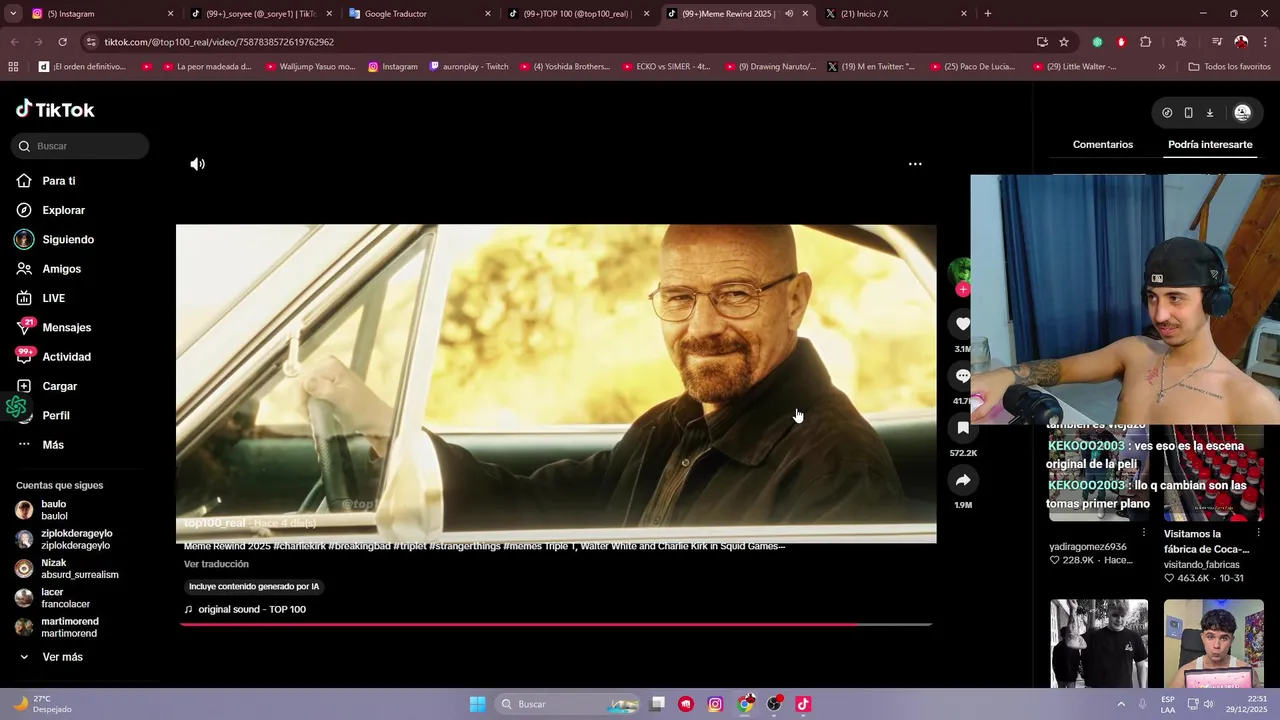Screen dimensions: 1280x720
Task: Follow creator with the red plus badge
Action: [962, 290]
